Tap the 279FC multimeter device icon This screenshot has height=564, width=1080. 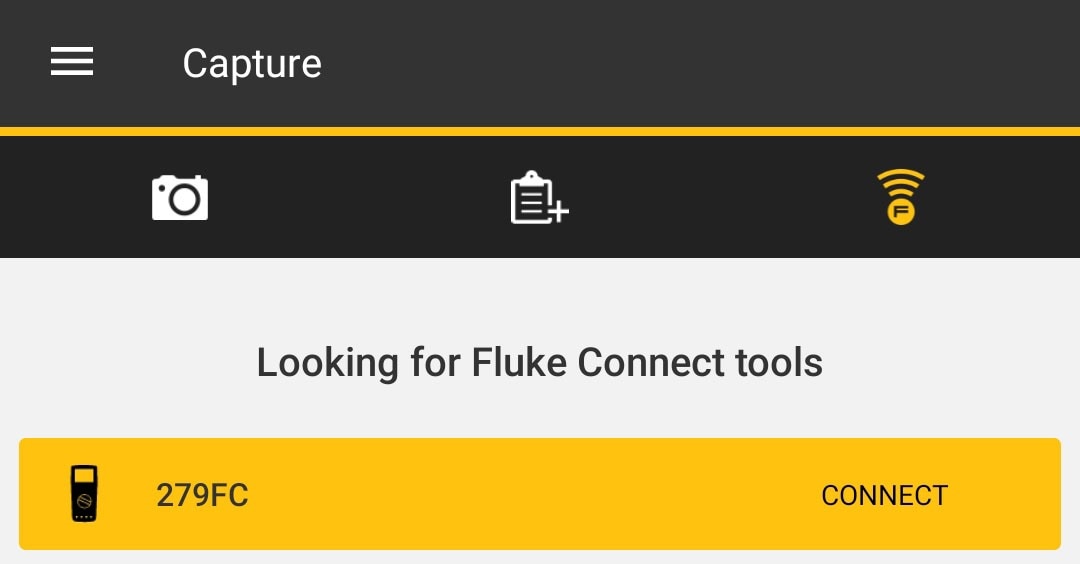pos(84,494)
